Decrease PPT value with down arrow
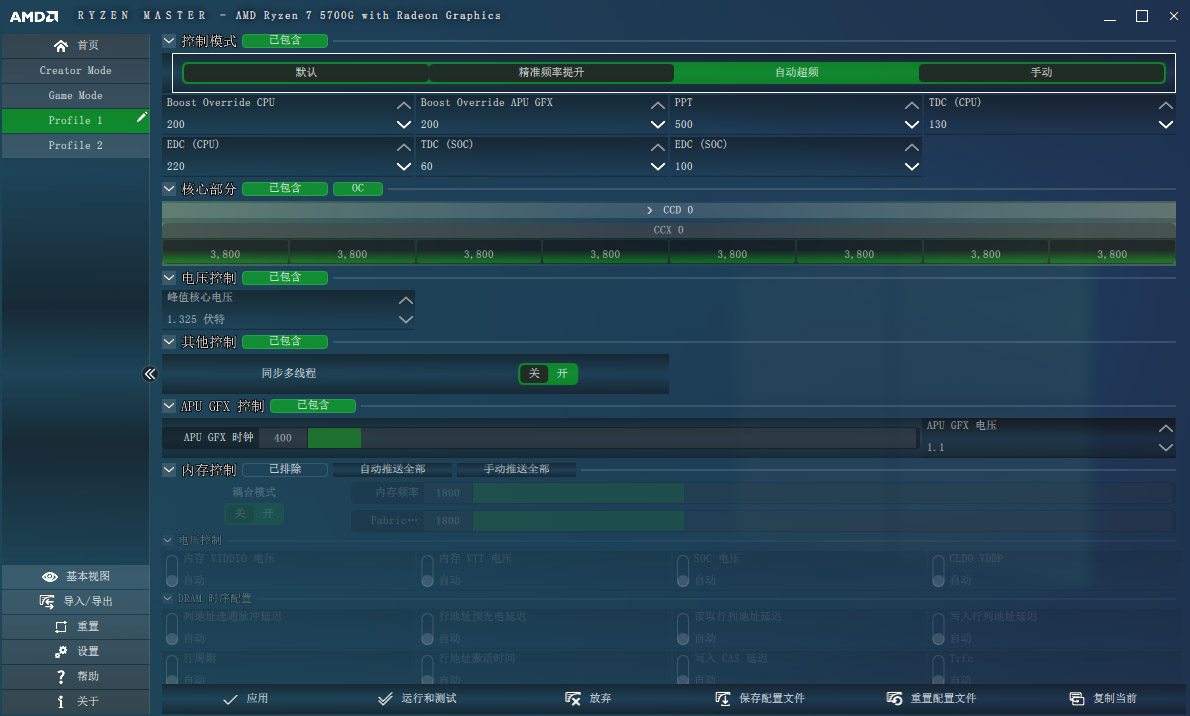The height and width of the screenshot is (716, 1190). click(911, 125)
